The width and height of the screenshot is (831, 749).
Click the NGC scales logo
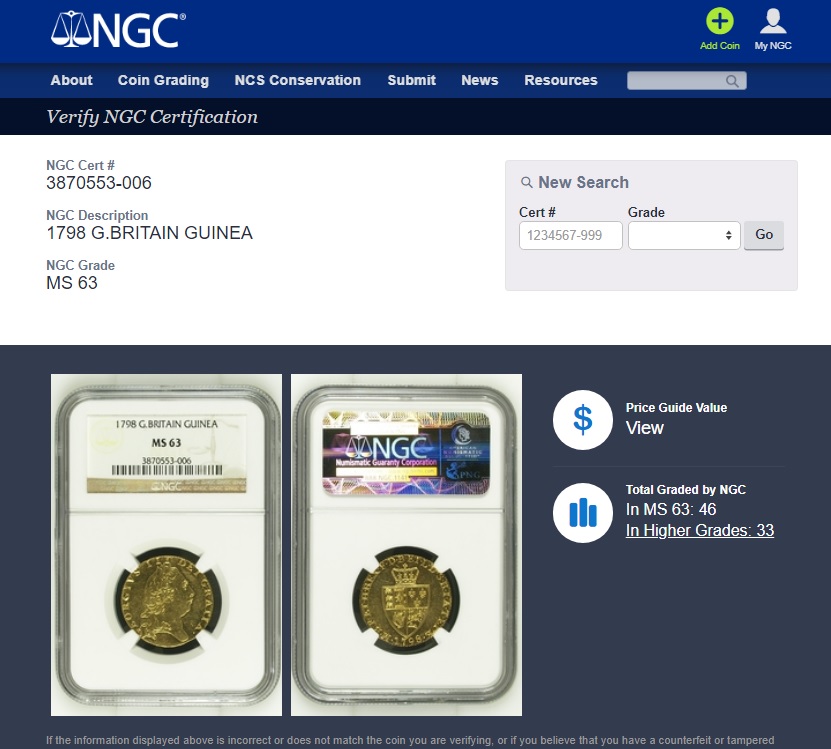click(118, 30)
